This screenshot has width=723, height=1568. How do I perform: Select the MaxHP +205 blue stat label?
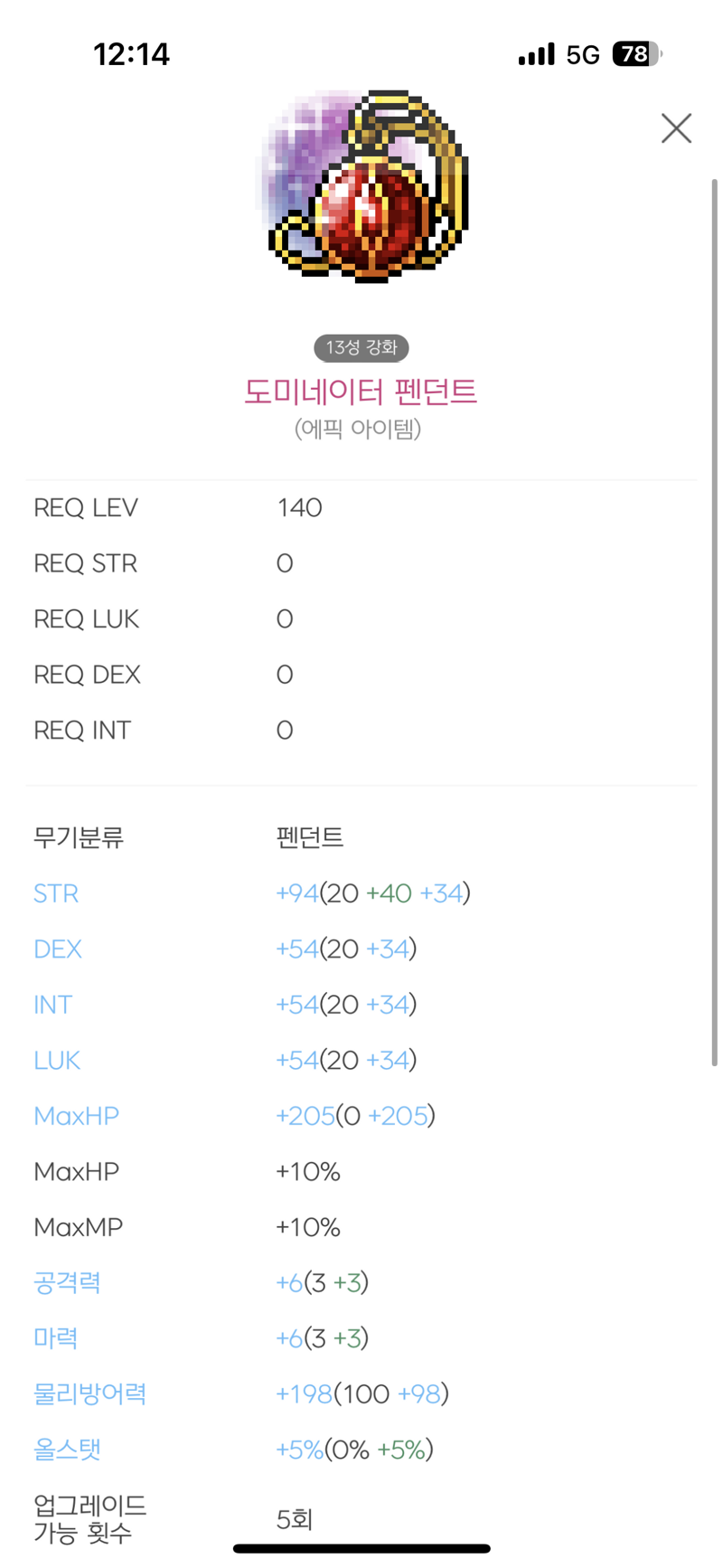point(76,1116)
